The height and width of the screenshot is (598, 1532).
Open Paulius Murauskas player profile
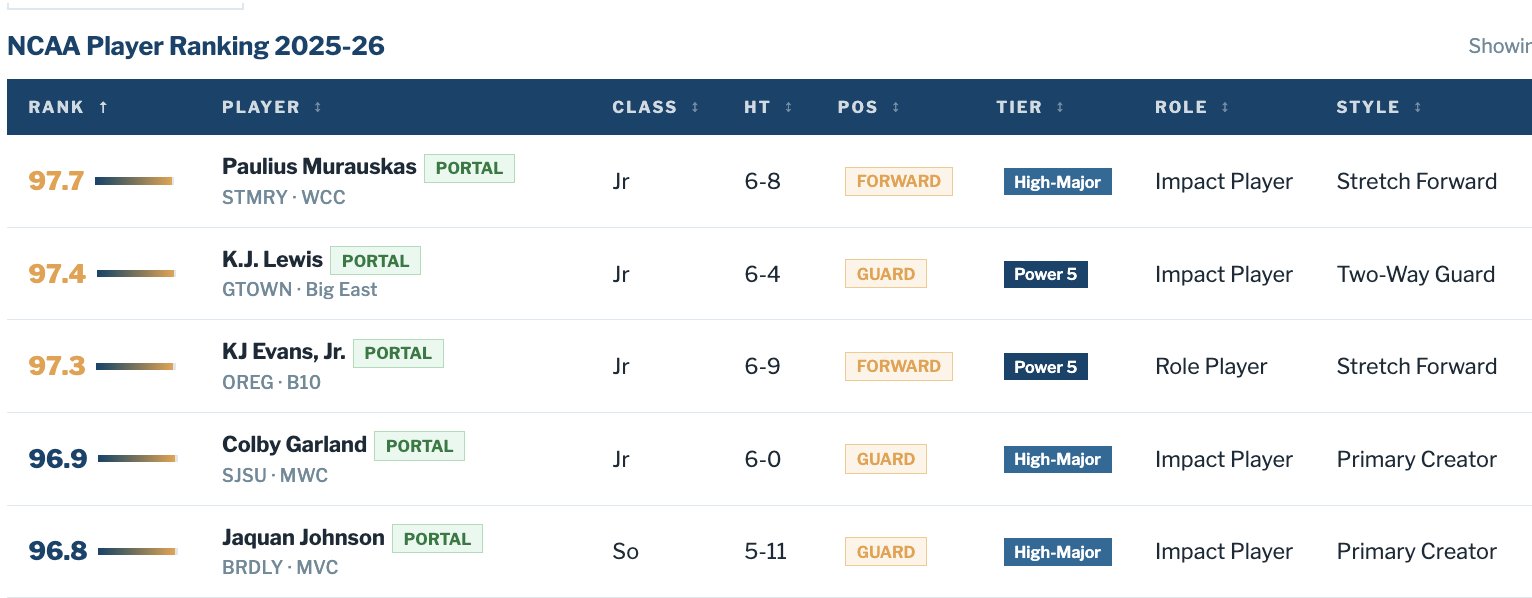point(319,167)
